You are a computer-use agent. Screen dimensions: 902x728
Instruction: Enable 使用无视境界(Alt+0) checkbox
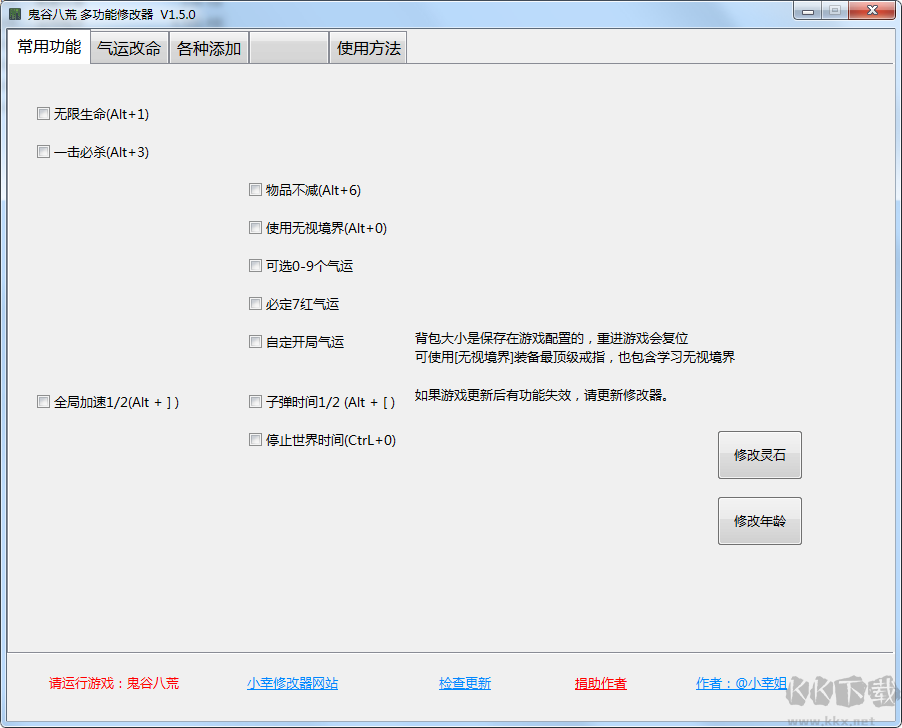(x=255, y=228)
